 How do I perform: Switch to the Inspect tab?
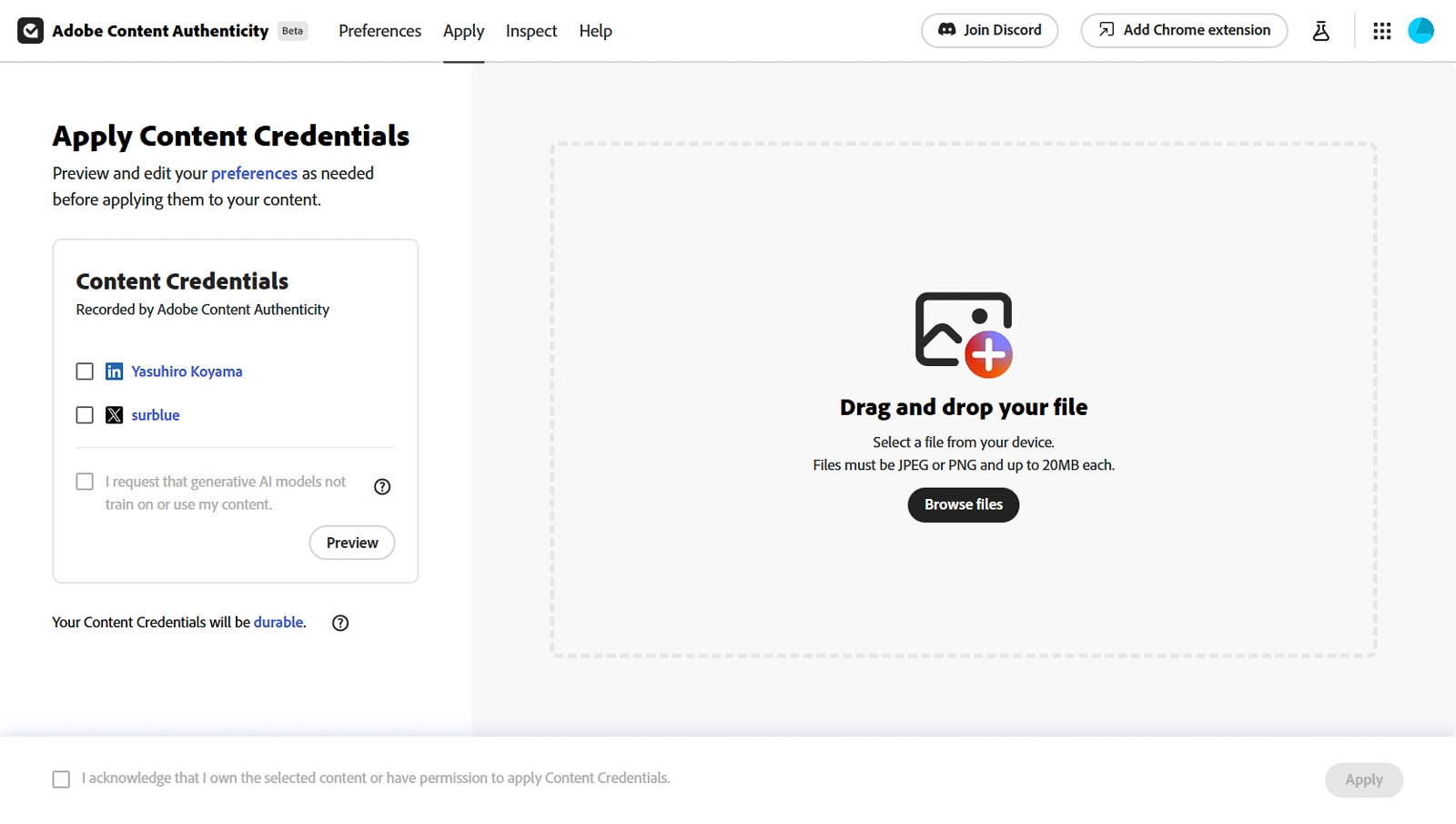coord(531,30)
